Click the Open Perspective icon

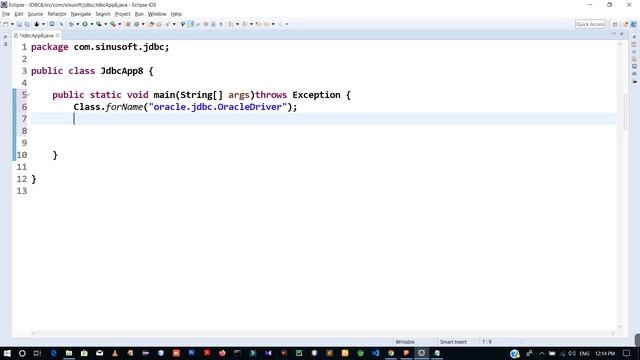[x=615, y=24]
